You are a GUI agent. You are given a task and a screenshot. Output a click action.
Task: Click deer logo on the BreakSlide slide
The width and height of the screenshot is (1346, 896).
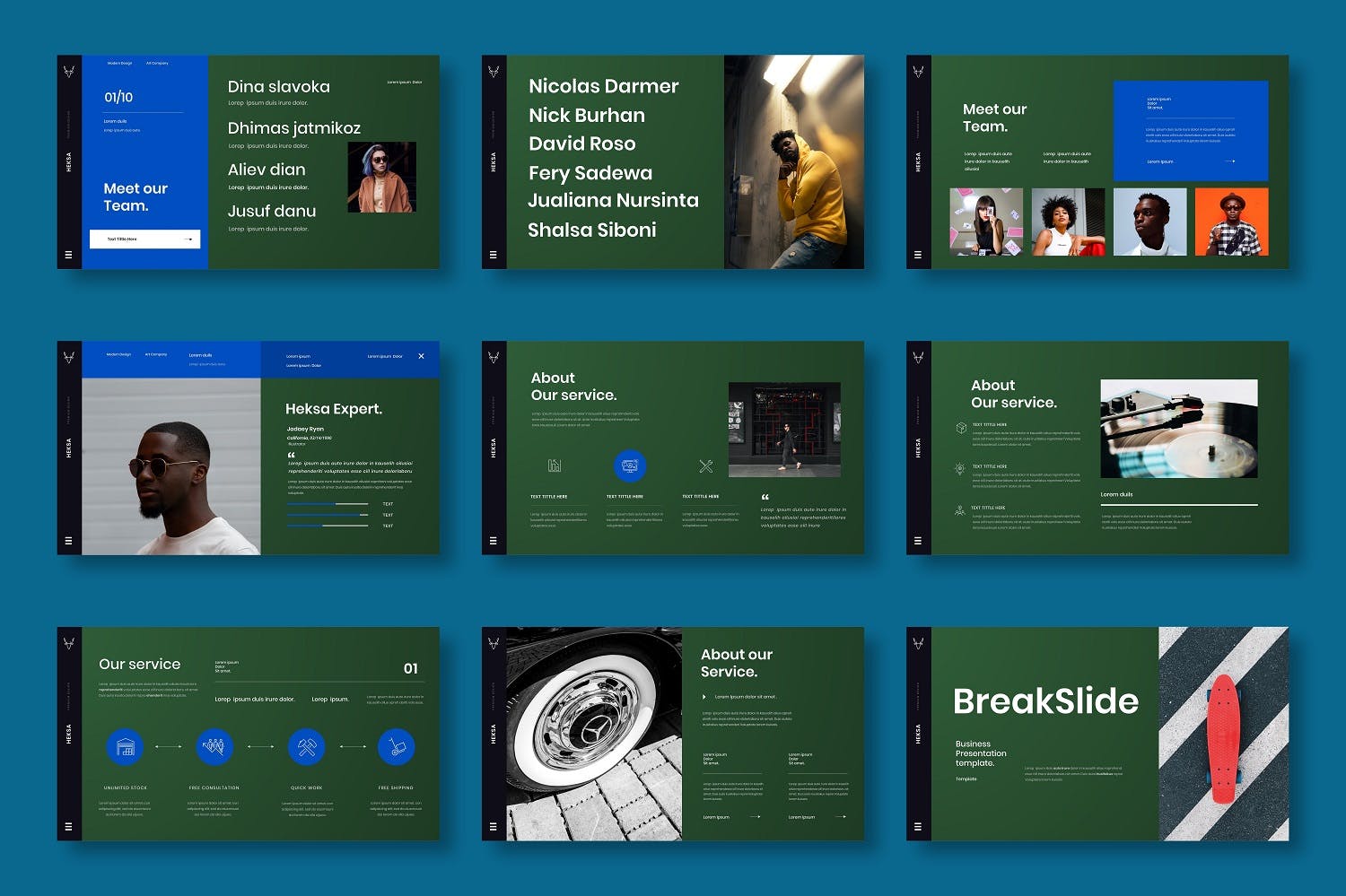click(918, 643)
